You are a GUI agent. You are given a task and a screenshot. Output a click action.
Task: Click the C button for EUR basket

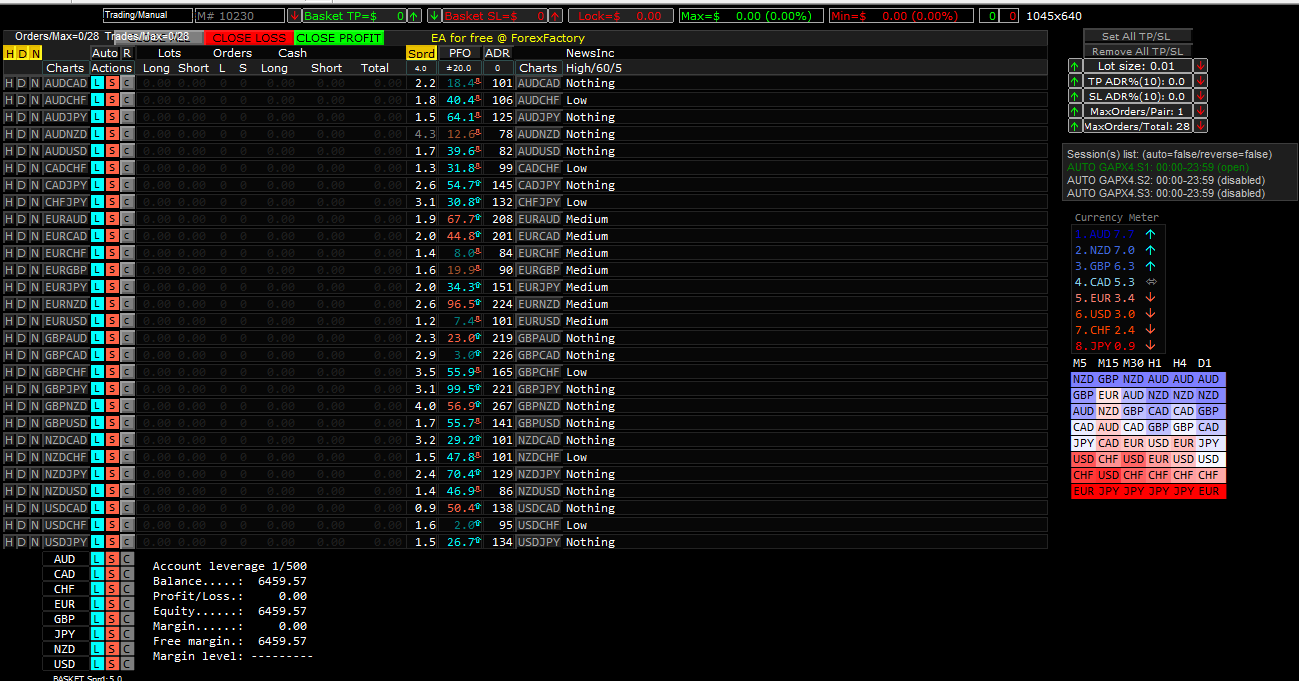[x=127, y=604]
